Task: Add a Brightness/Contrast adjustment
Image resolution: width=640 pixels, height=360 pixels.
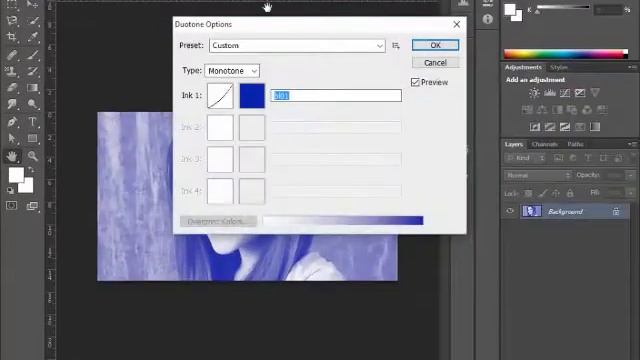Action: (534, 93)
